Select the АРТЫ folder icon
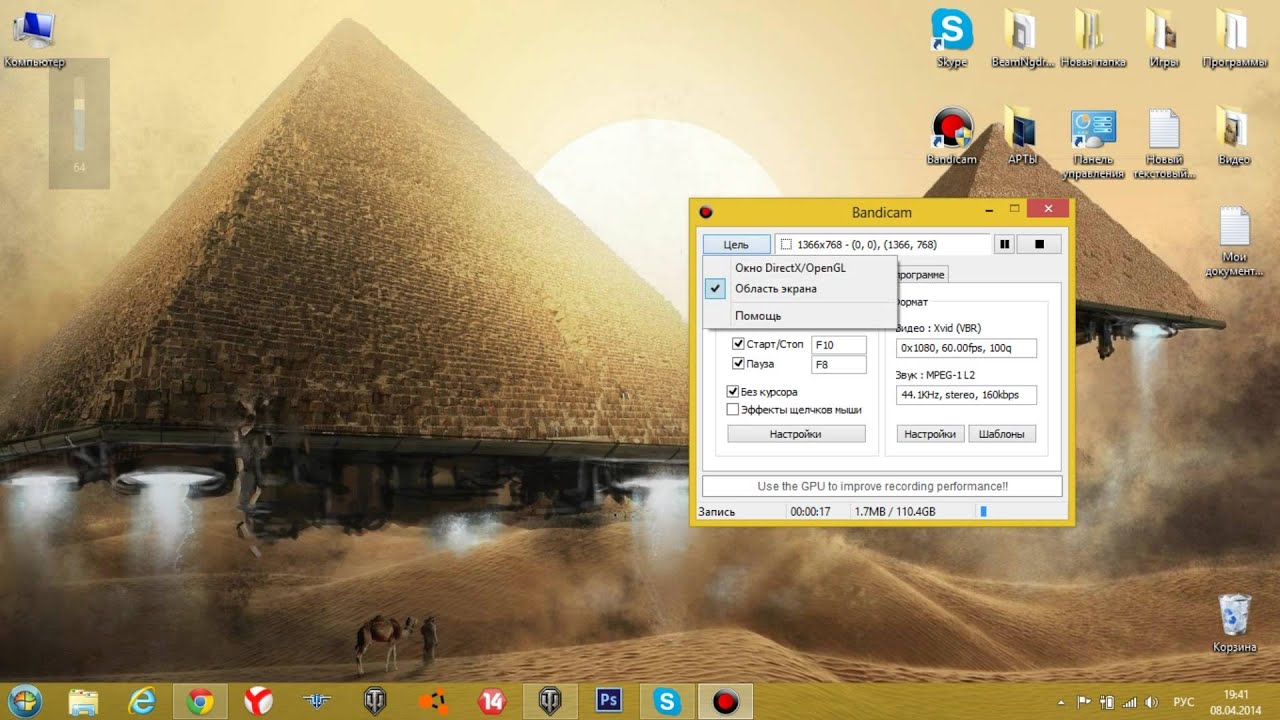 [1023, 136]
